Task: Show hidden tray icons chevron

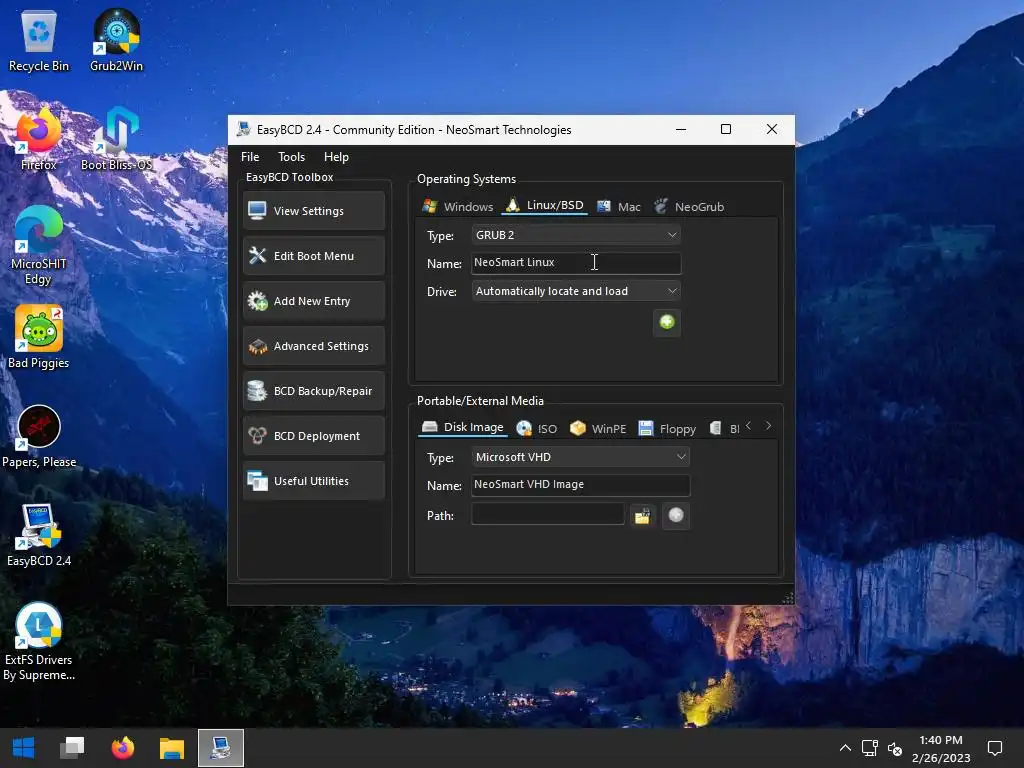Action: point(844,748)
